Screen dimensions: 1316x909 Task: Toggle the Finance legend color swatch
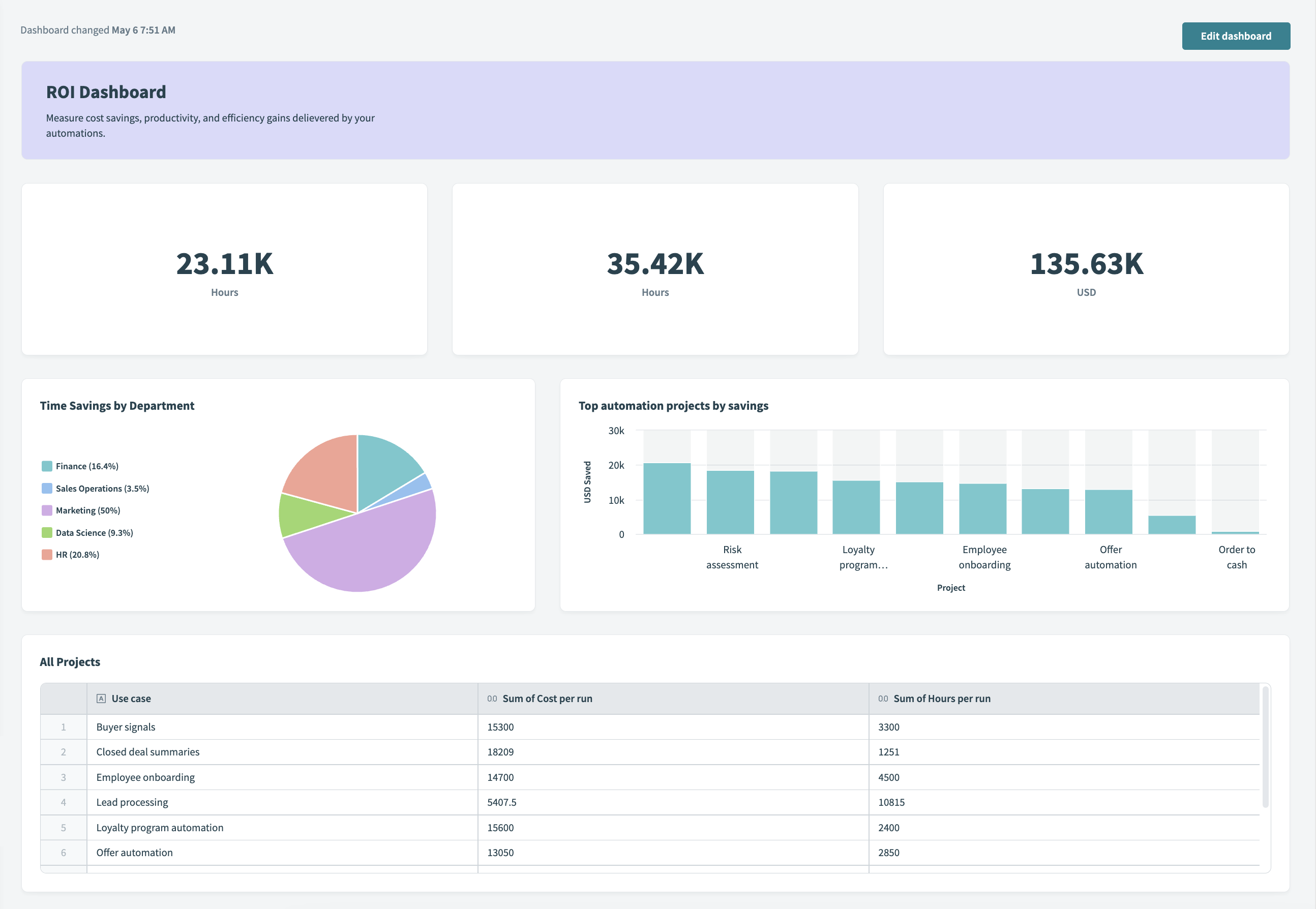(47, 466)
